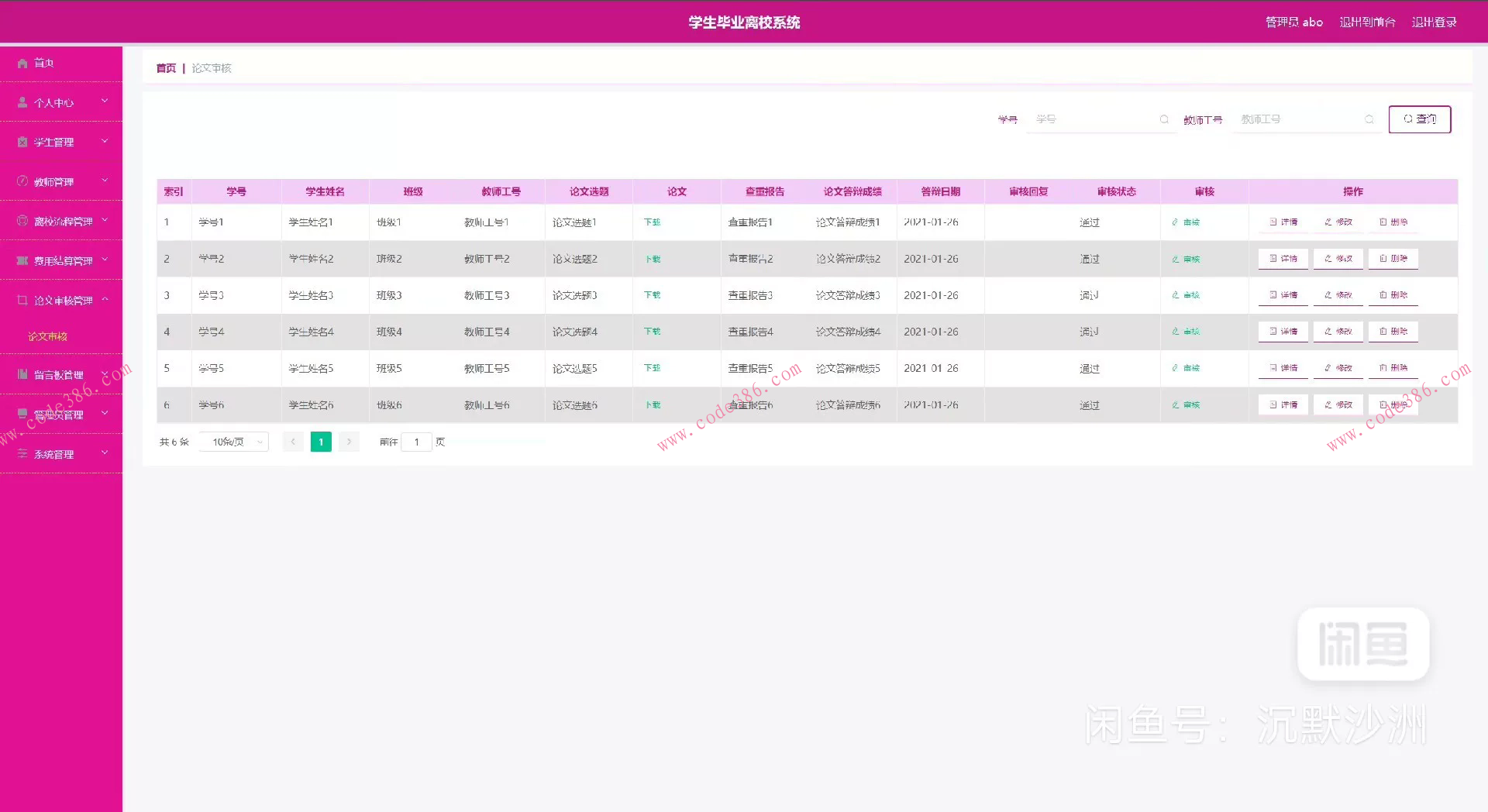Click the compass icon beside 教师管理
The image size is (1488, 812).
22,181
